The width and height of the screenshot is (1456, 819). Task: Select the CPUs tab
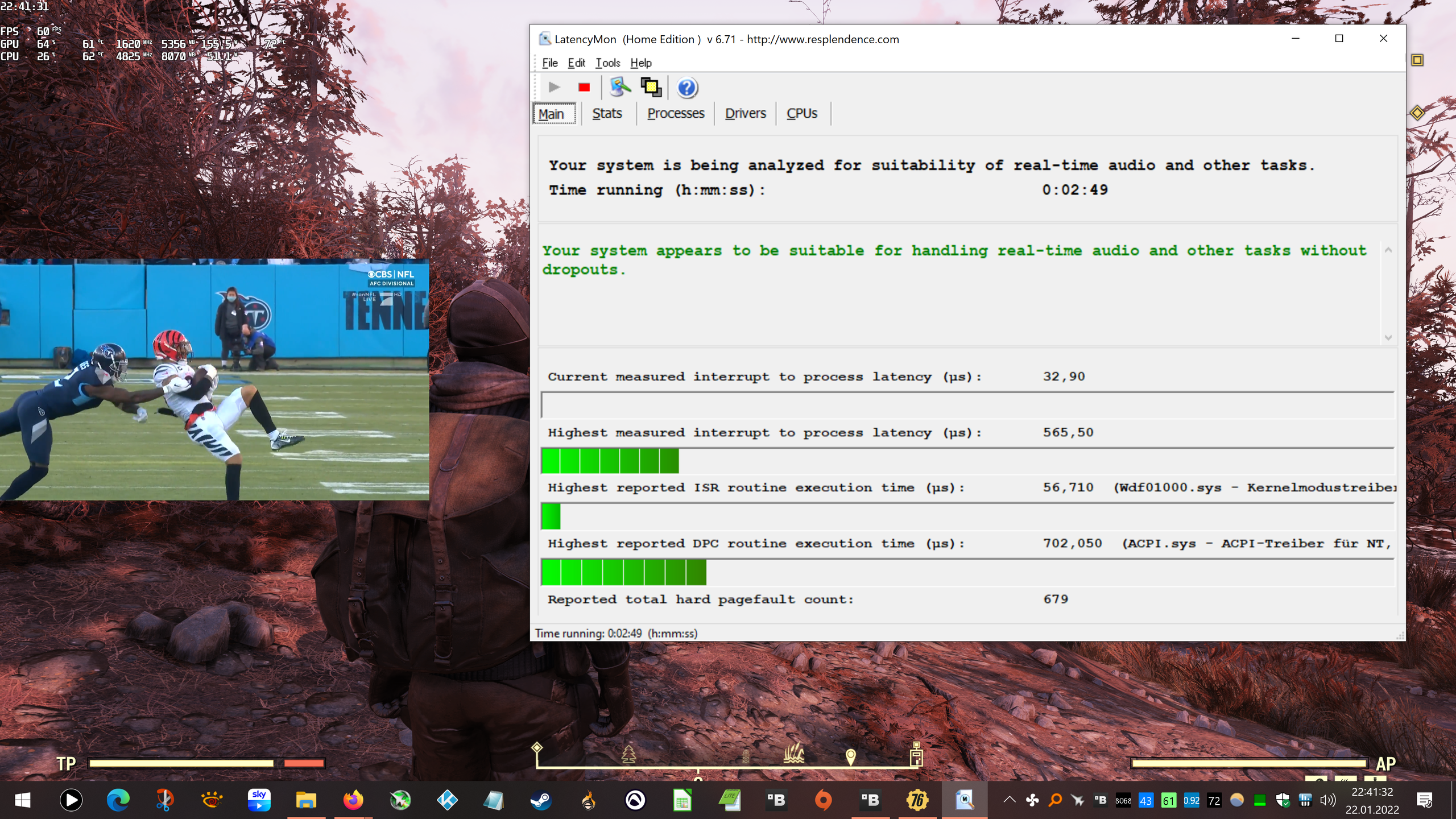[x=801, y=113]
